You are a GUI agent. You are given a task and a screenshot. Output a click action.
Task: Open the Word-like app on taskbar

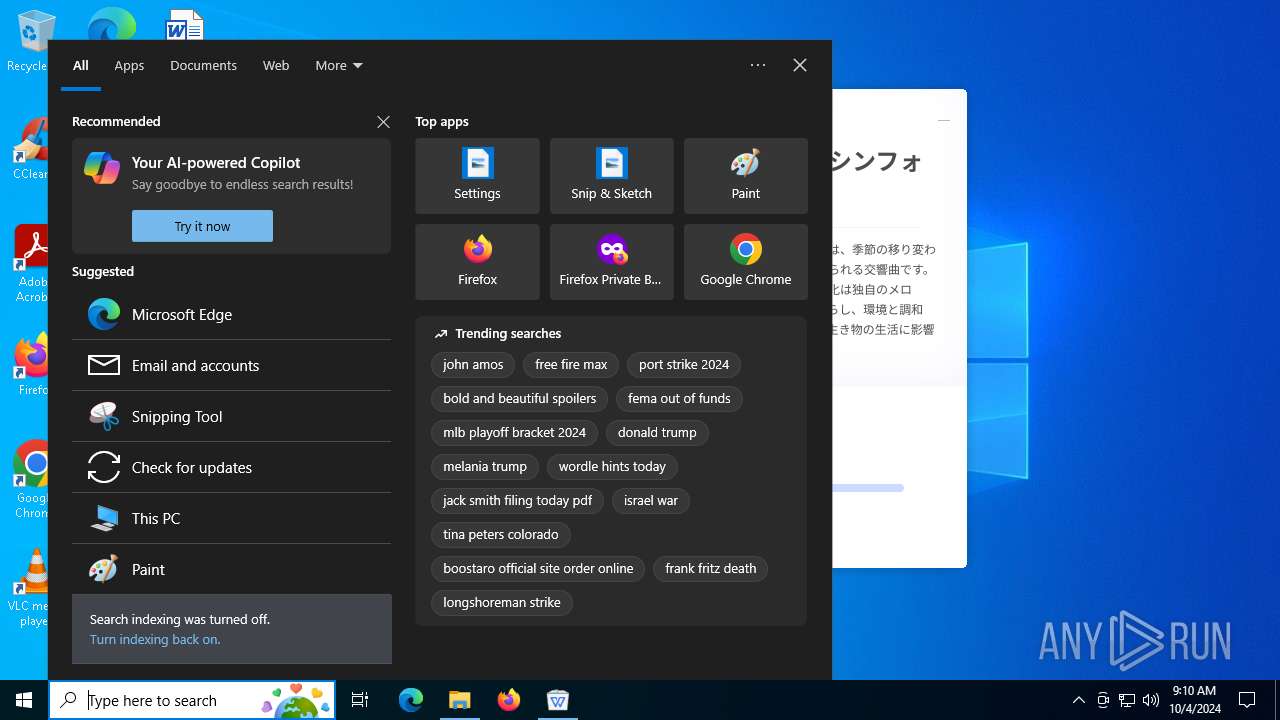pos(558,700)
